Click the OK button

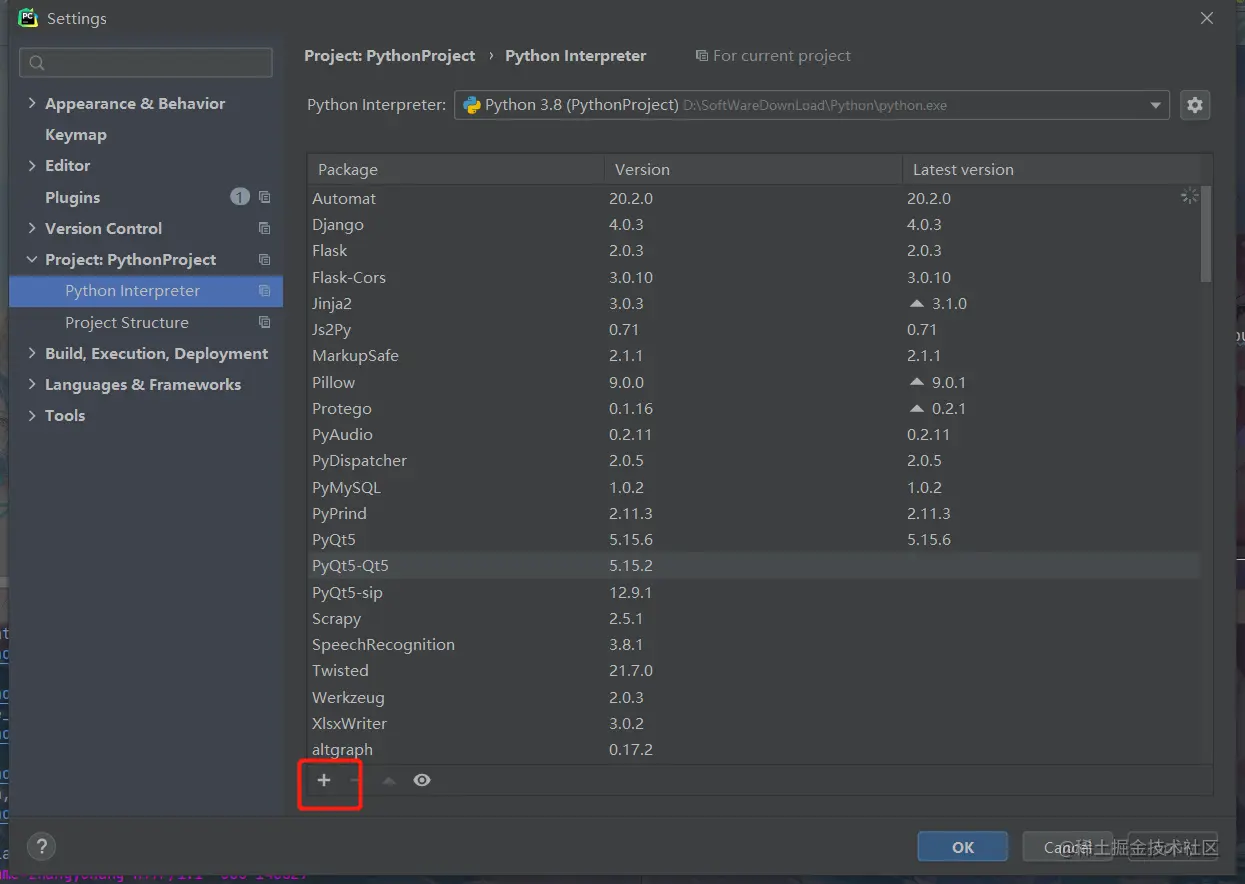(963, 847)
